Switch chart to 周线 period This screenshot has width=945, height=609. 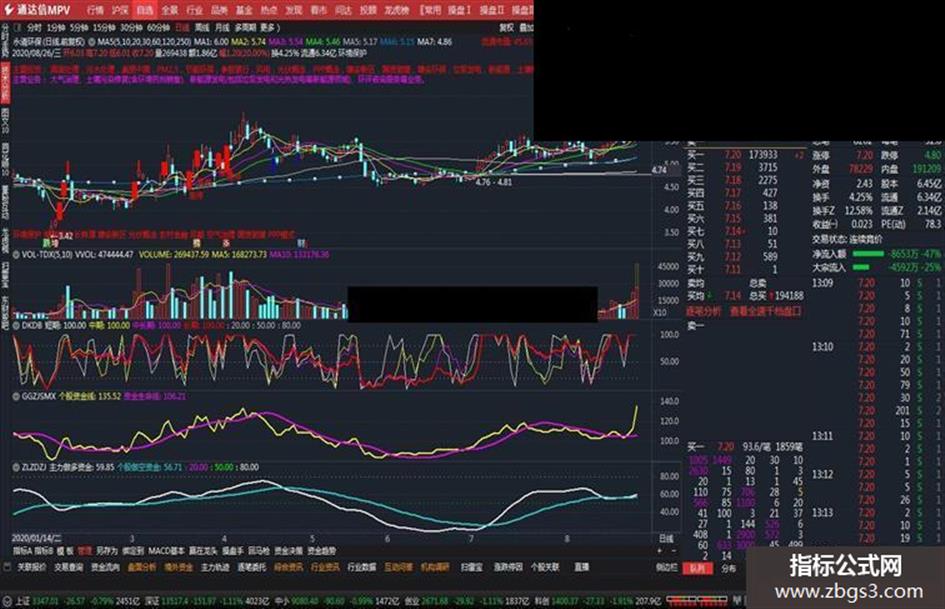tap(202, 28)
